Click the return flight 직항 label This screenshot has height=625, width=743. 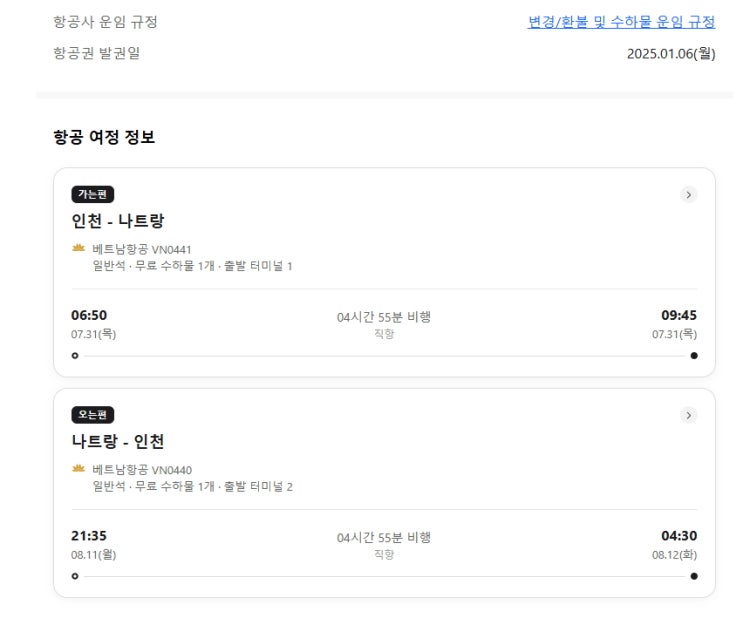tap(384, 554)
